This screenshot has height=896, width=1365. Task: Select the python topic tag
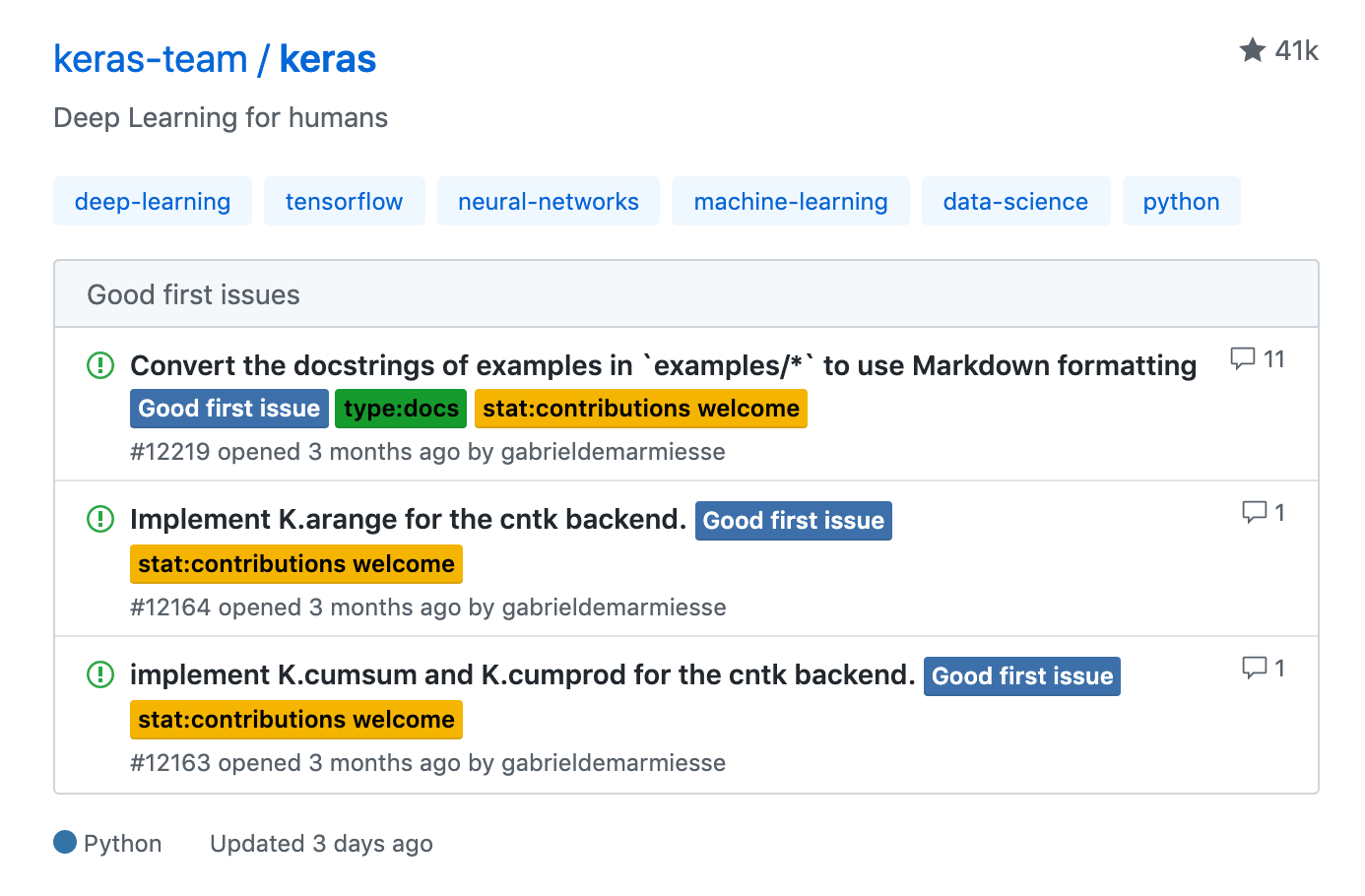tap(1181, 201)
